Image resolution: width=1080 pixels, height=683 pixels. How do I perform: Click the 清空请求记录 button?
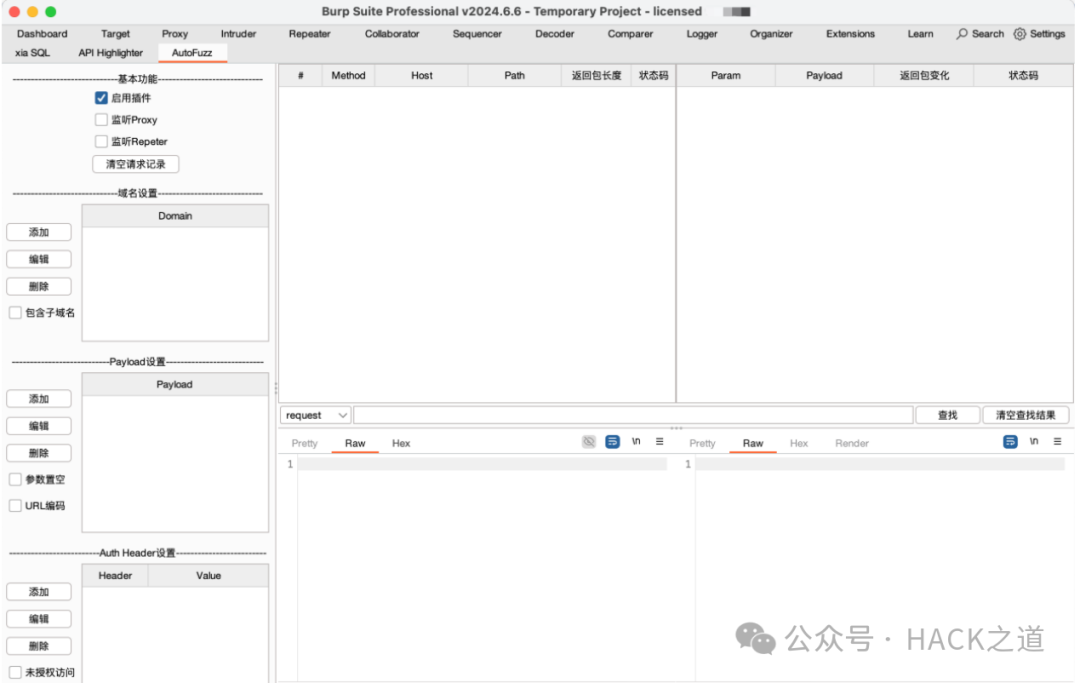(x=136, y=164)
